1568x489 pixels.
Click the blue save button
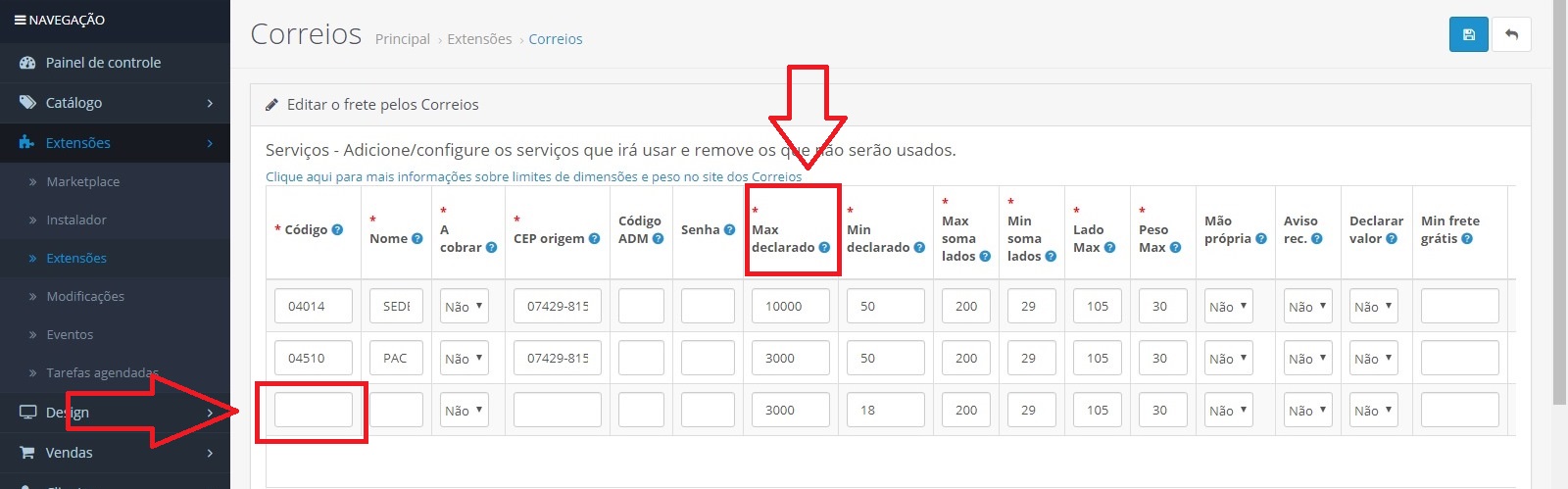click(x=1468, y=34)
